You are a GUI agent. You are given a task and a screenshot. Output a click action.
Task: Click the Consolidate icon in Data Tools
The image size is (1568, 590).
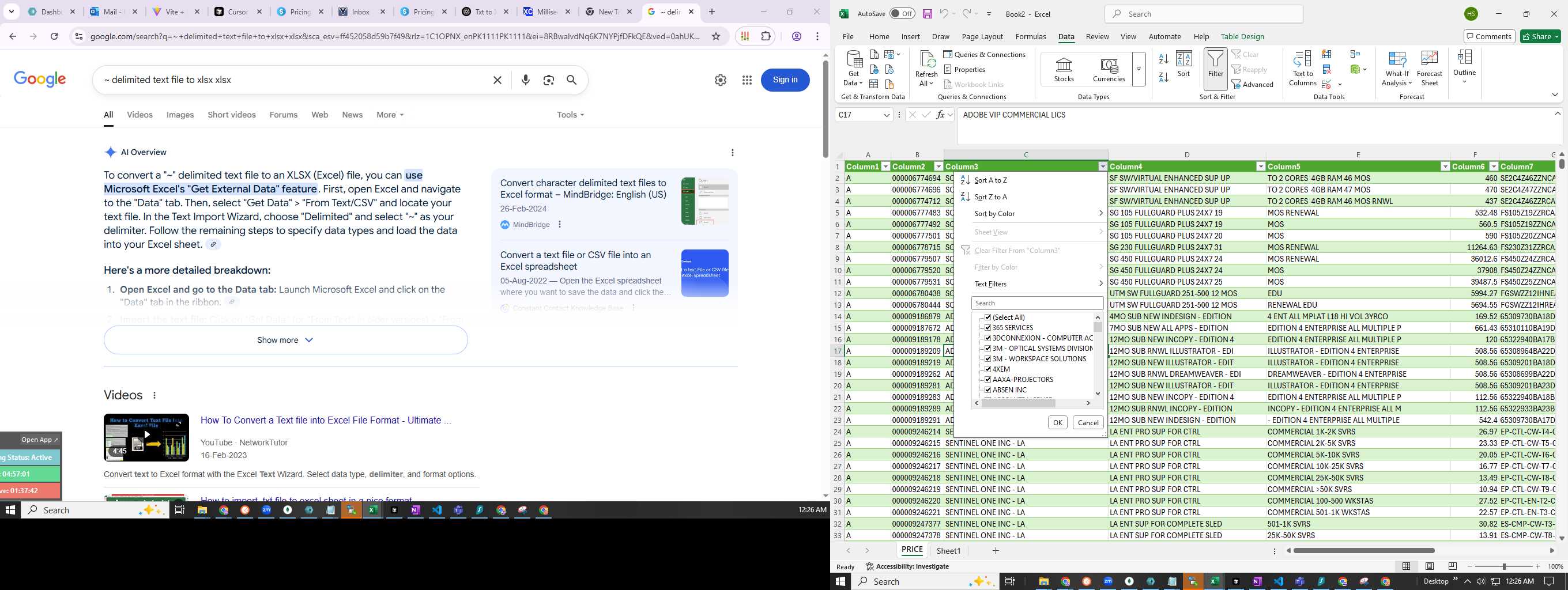(x=1355, y=55)
